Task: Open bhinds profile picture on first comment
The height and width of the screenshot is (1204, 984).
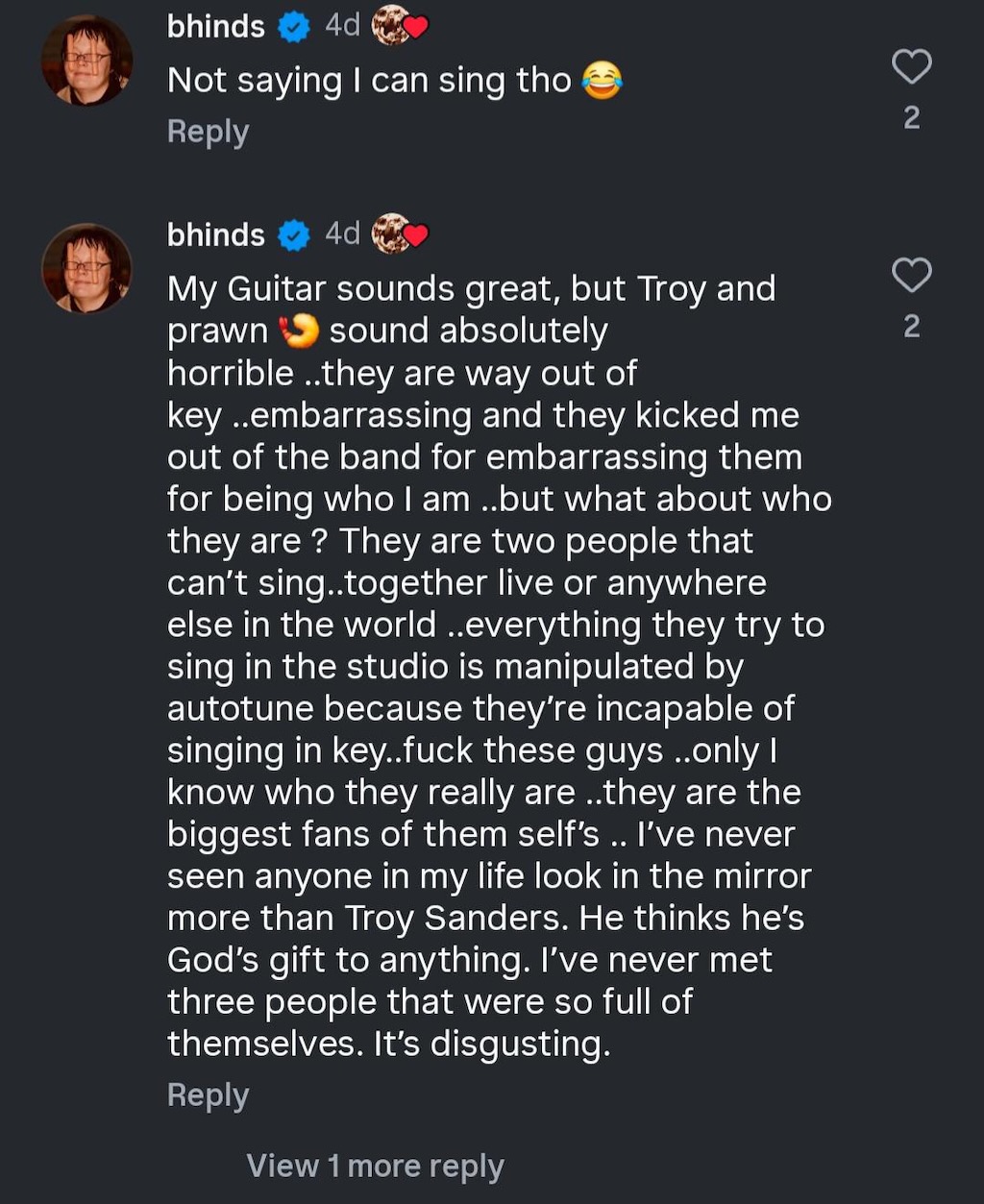Action: pyautogui.click(x=86, y=60)
